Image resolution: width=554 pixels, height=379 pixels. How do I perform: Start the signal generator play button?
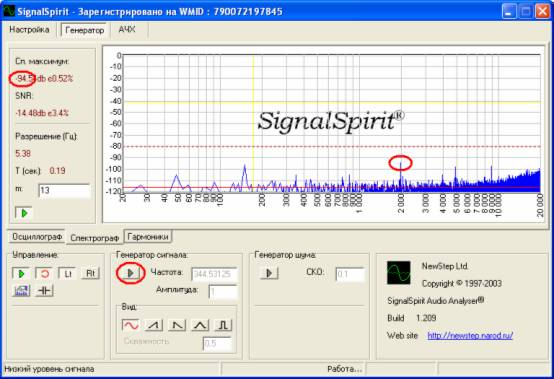130,273
